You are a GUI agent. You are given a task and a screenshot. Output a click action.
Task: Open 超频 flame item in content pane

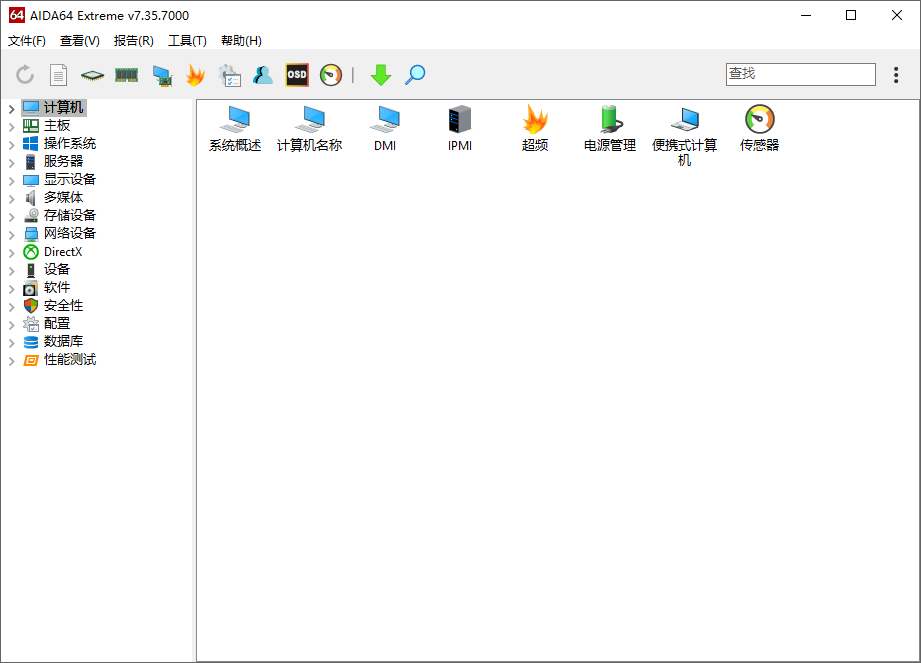coord(535,129)
